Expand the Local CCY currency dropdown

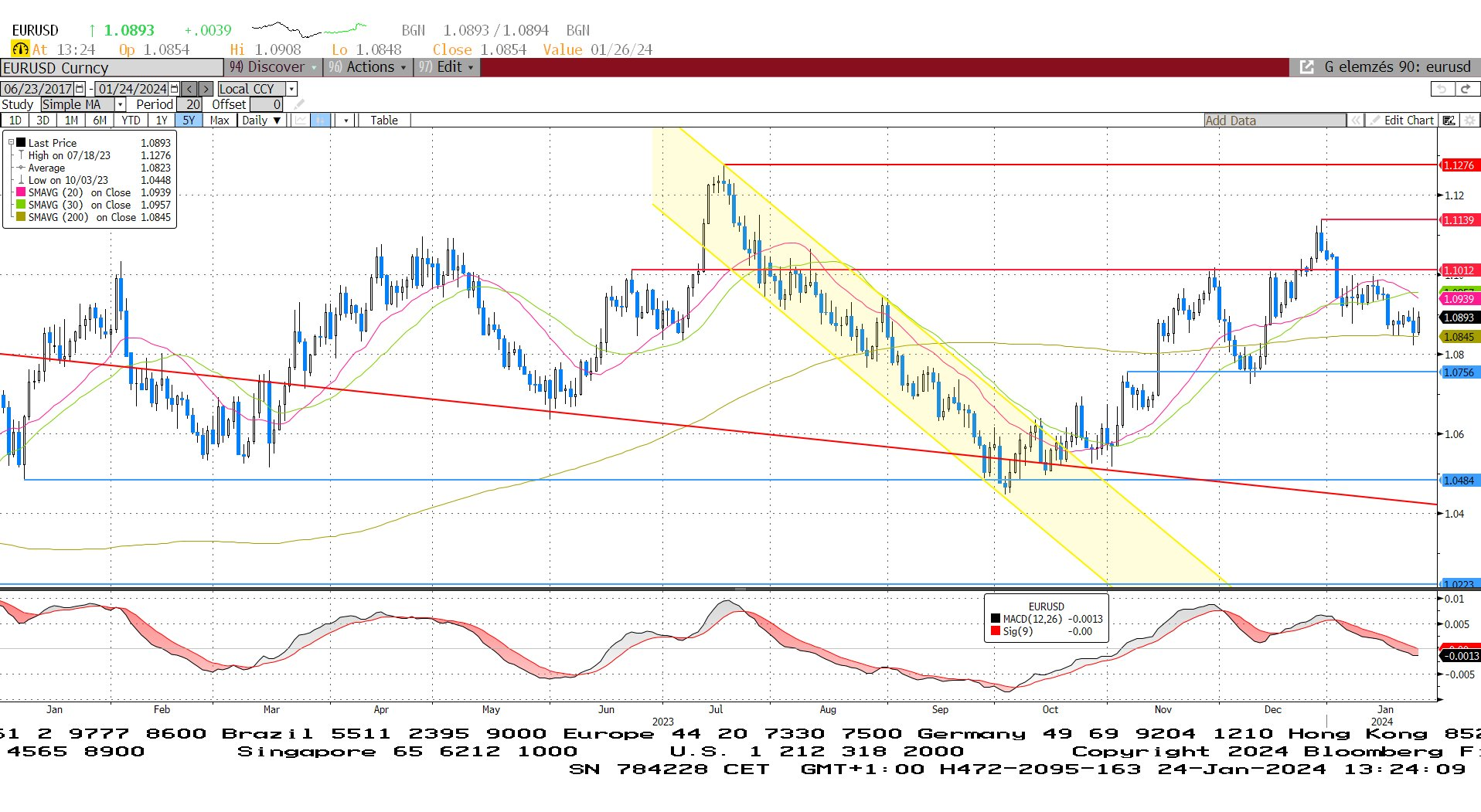(291, 89)
